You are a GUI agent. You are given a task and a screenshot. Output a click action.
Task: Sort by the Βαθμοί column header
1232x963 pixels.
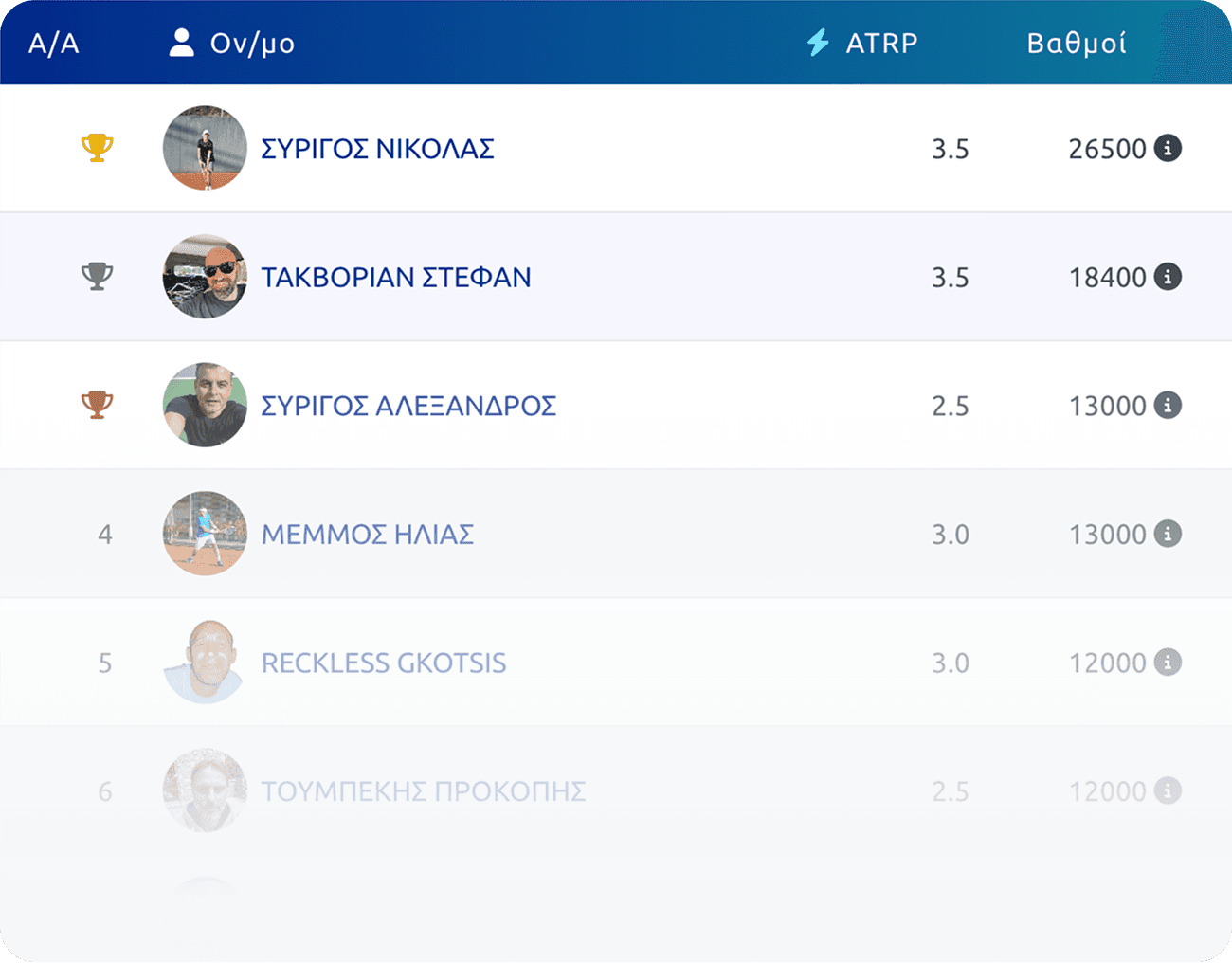pyautogui.click(x=1077, y=43)
